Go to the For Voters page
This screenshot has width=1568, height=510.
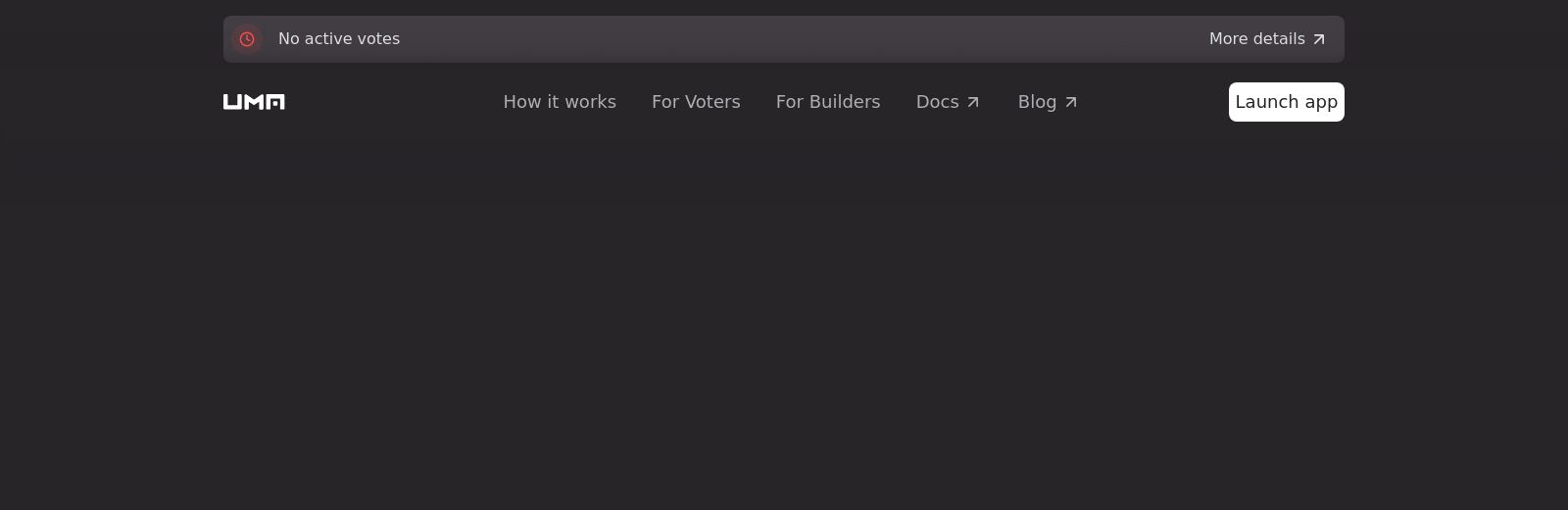pyautogui.click(x=696, y=102)
